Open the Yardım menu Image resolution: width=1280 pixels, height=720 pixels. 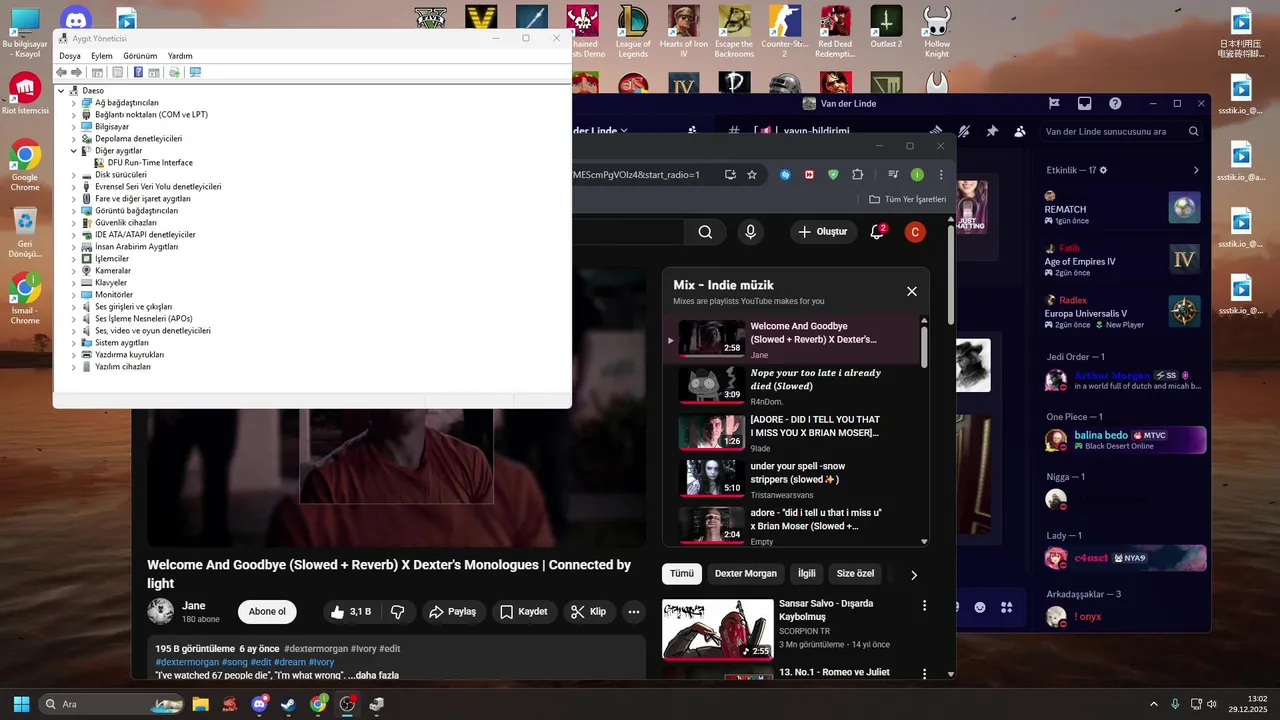(x=180, y=56)
